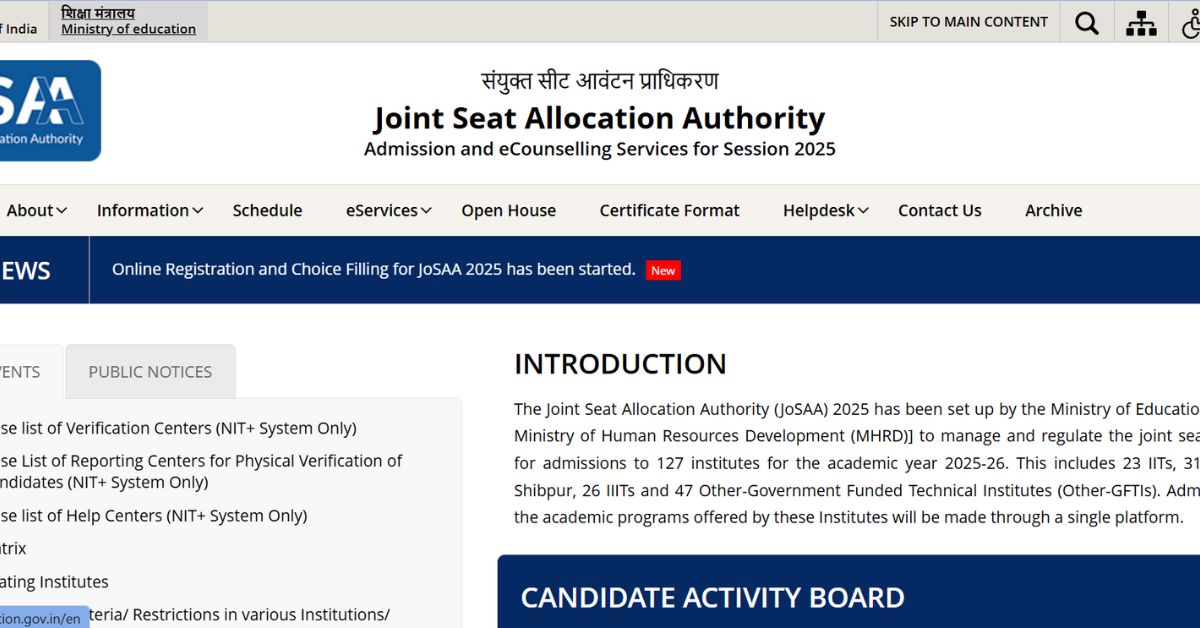
Task: Open list of Help Centers link
Action: [153, 516]
